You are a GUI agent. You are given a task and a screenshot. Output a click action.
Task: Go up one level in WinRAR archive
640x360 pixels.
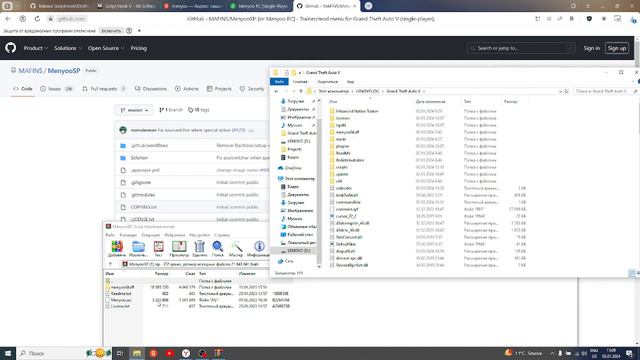[110, 264]
